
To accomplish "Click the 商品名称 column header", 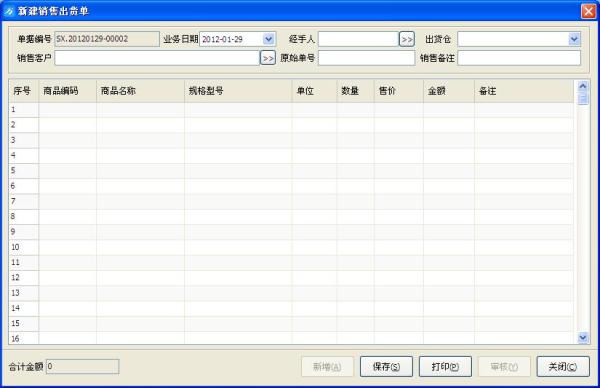I will pos(140,91).
